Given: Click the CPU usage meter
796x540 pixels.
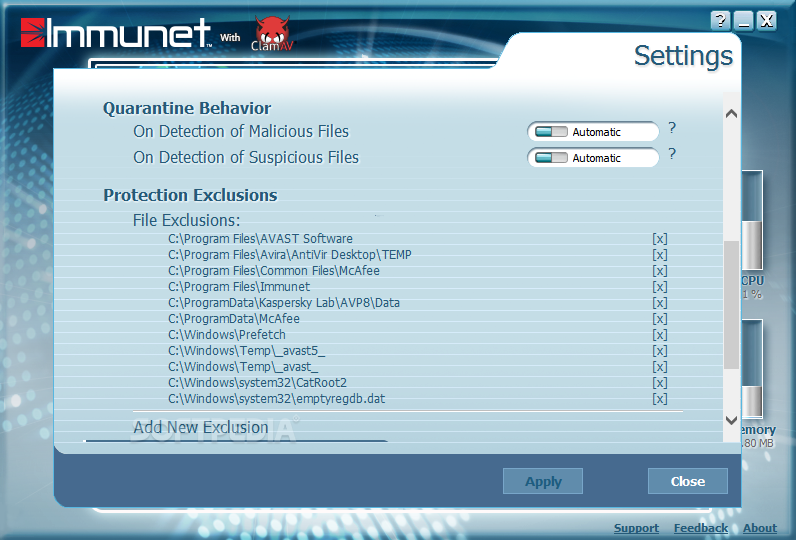Looking at the screenshot, I should click(752, 221).
